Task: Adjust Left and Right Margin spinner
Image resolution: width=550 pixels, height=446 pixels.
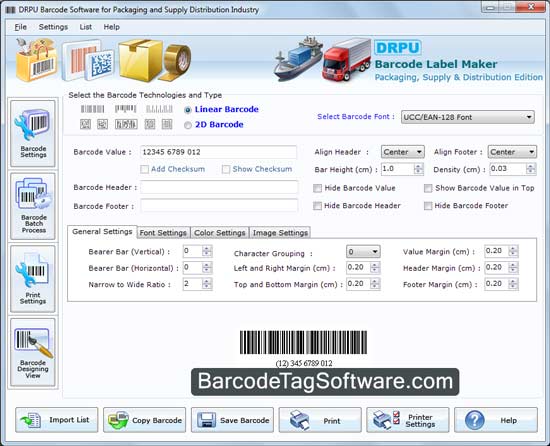Action: click(x=375, y=268)
